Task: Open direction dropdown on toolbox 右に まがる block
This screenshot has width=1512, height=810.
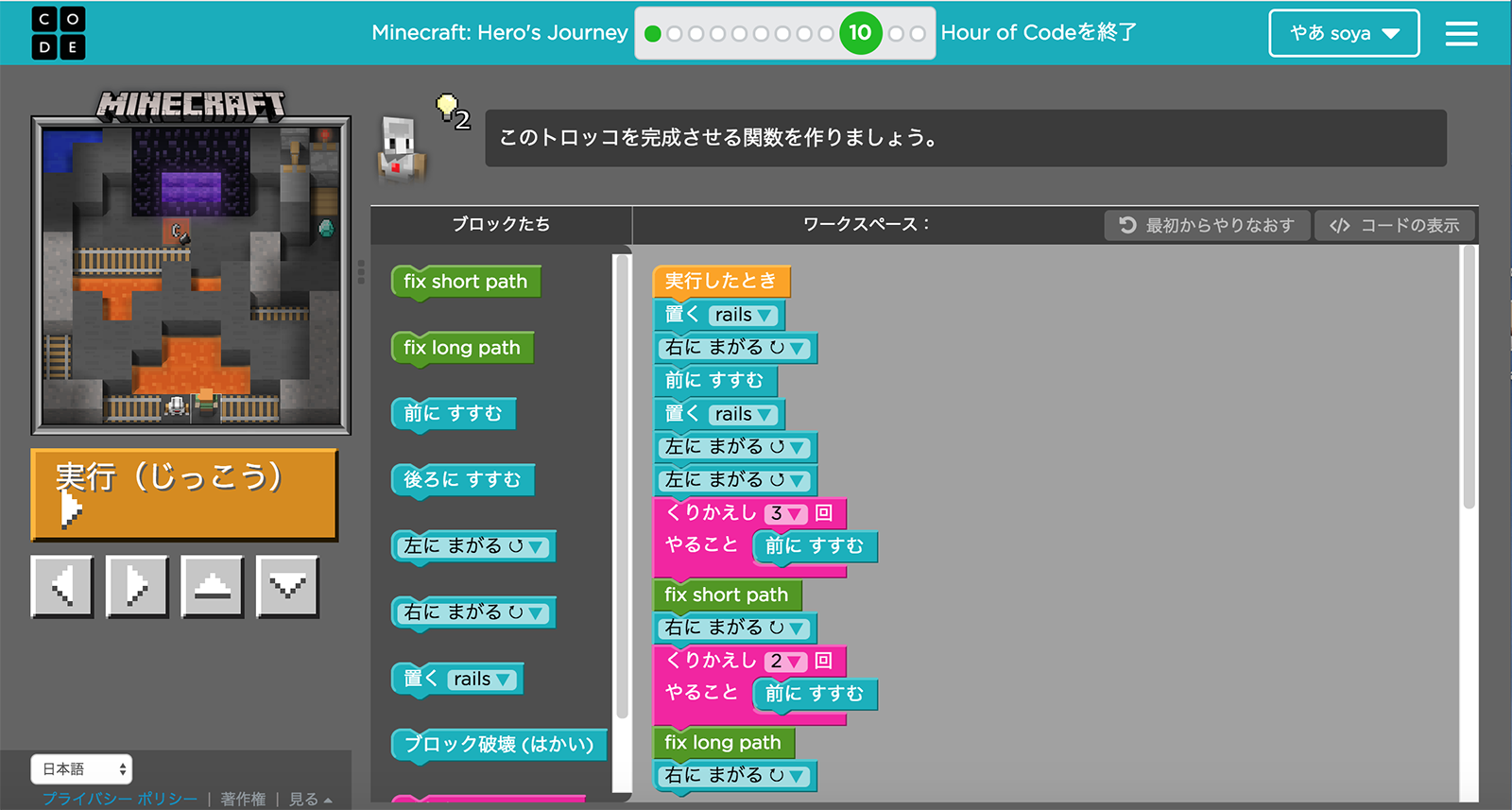Action: point(536,613)
